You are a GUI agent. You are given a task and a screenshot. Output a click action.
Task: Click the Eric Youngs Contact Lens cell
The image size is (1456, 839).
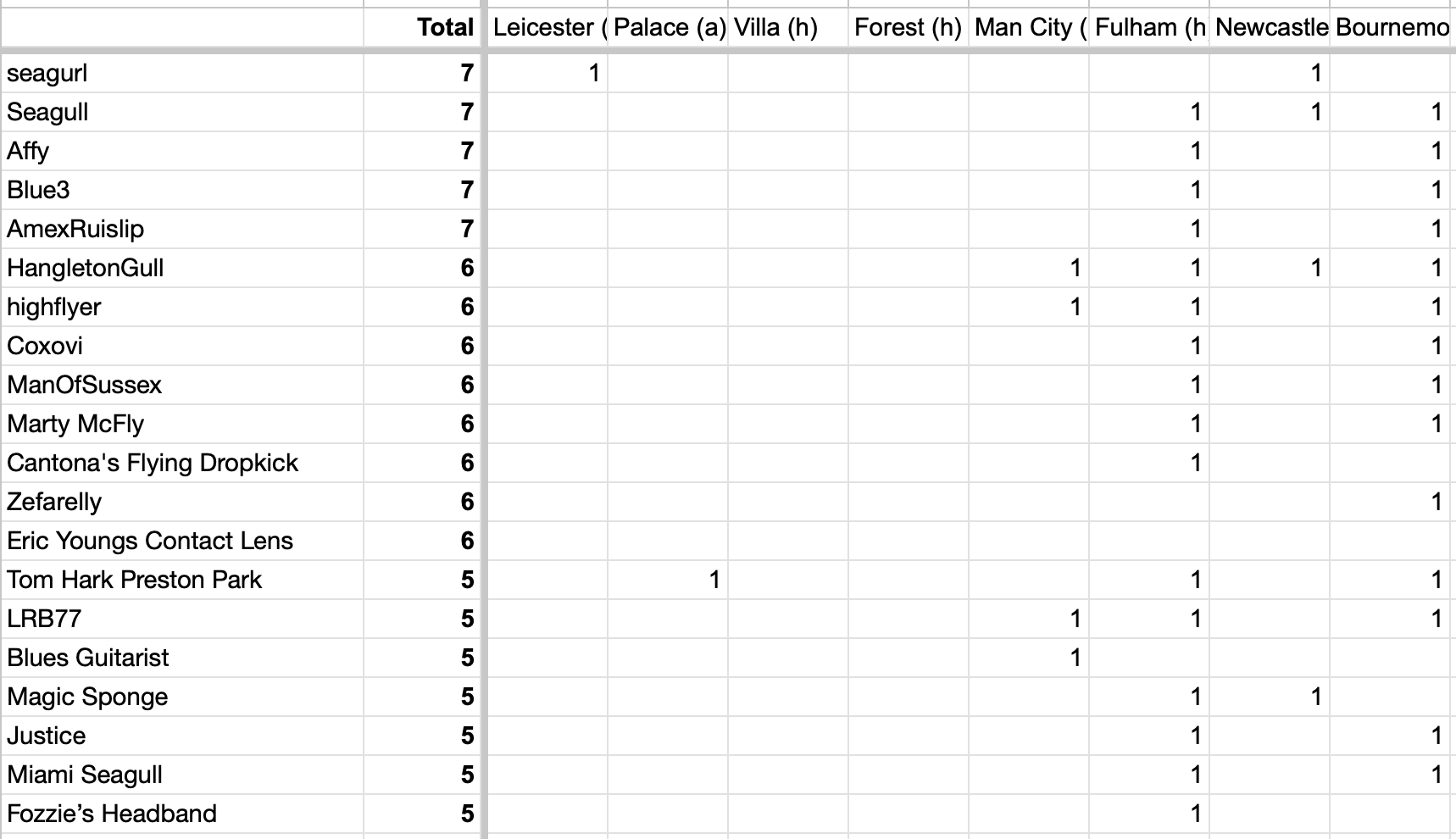(182, 541)
